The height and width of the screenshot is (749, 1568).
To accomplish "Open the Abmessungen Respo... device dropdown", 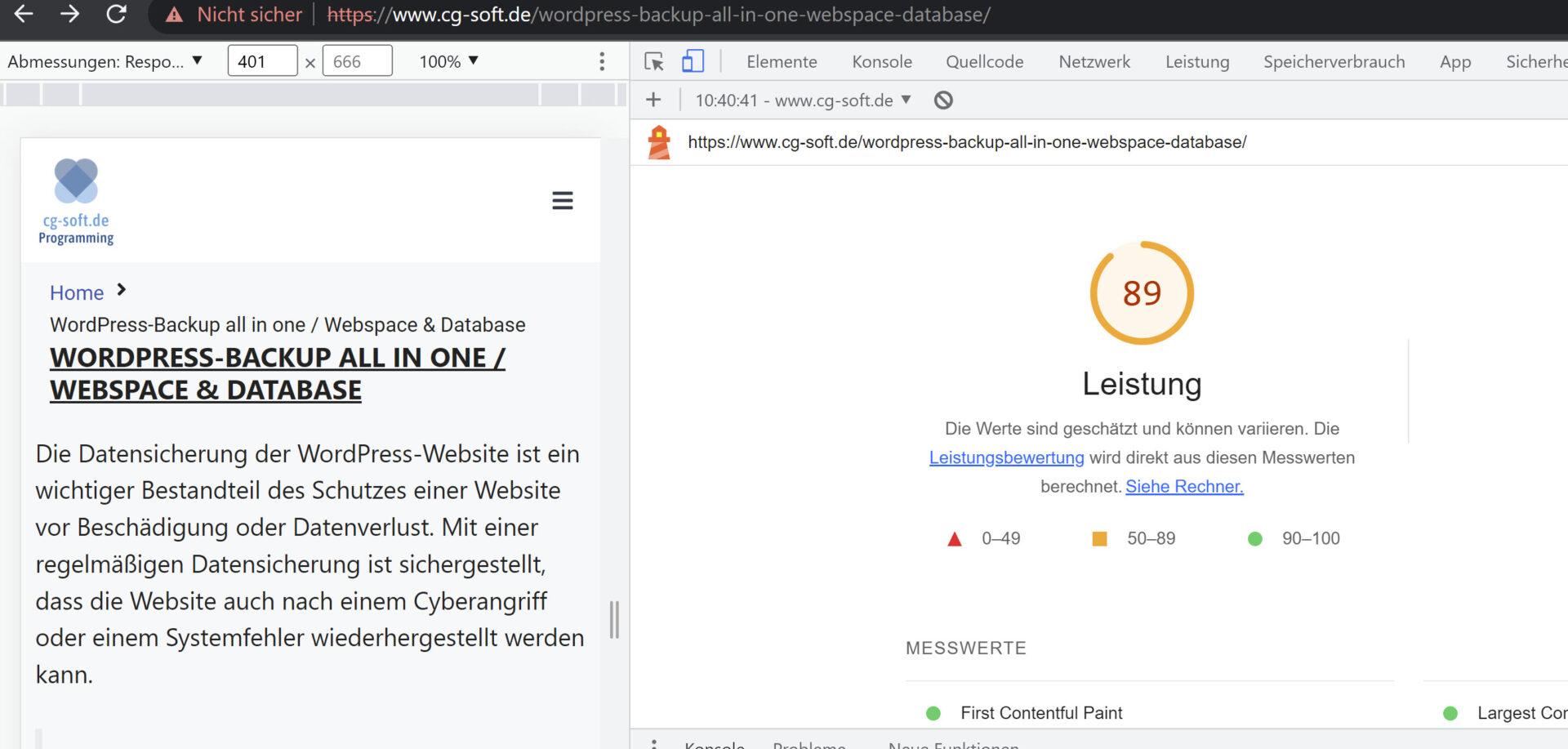I will coord(105,61).
